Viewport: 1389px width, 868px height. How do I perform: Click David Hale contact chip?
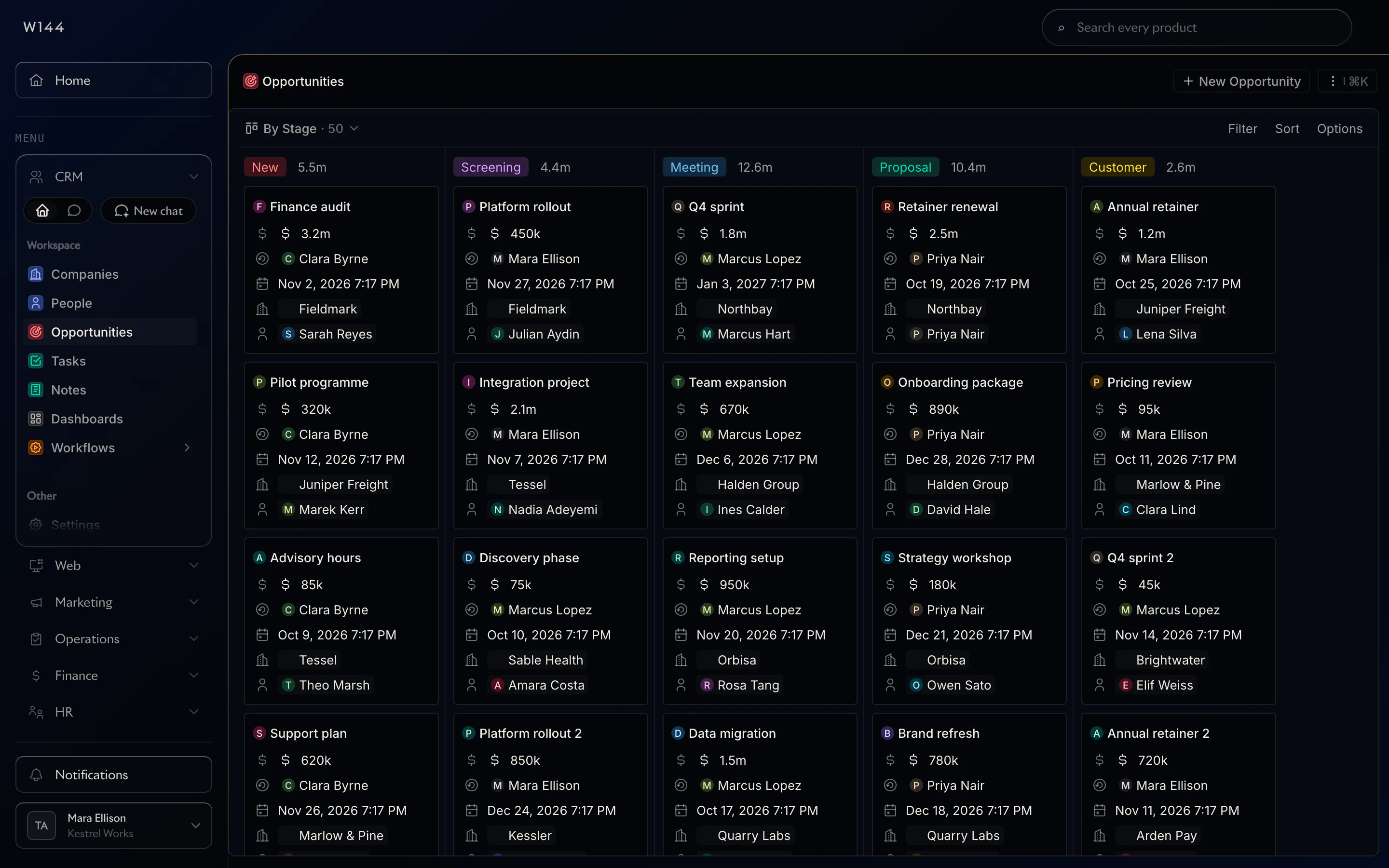pos(951,510)
